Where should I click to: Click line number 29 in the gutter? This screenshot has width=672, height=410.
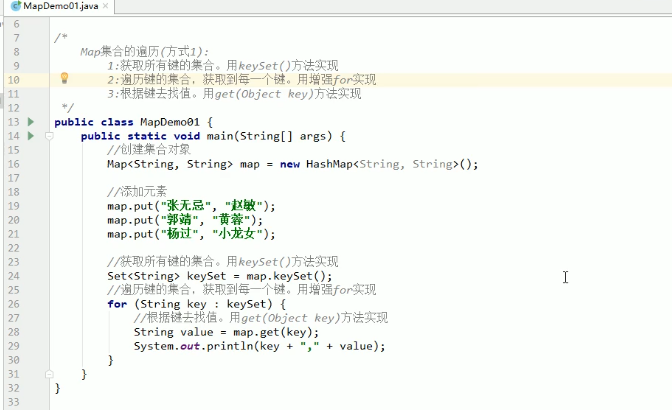pos(14,346)
